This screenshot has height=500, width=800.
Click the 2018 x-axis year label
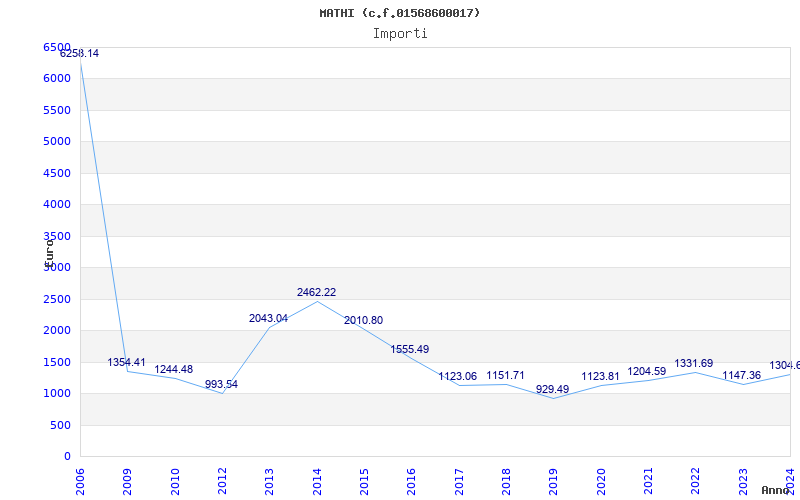click(506, 482)
